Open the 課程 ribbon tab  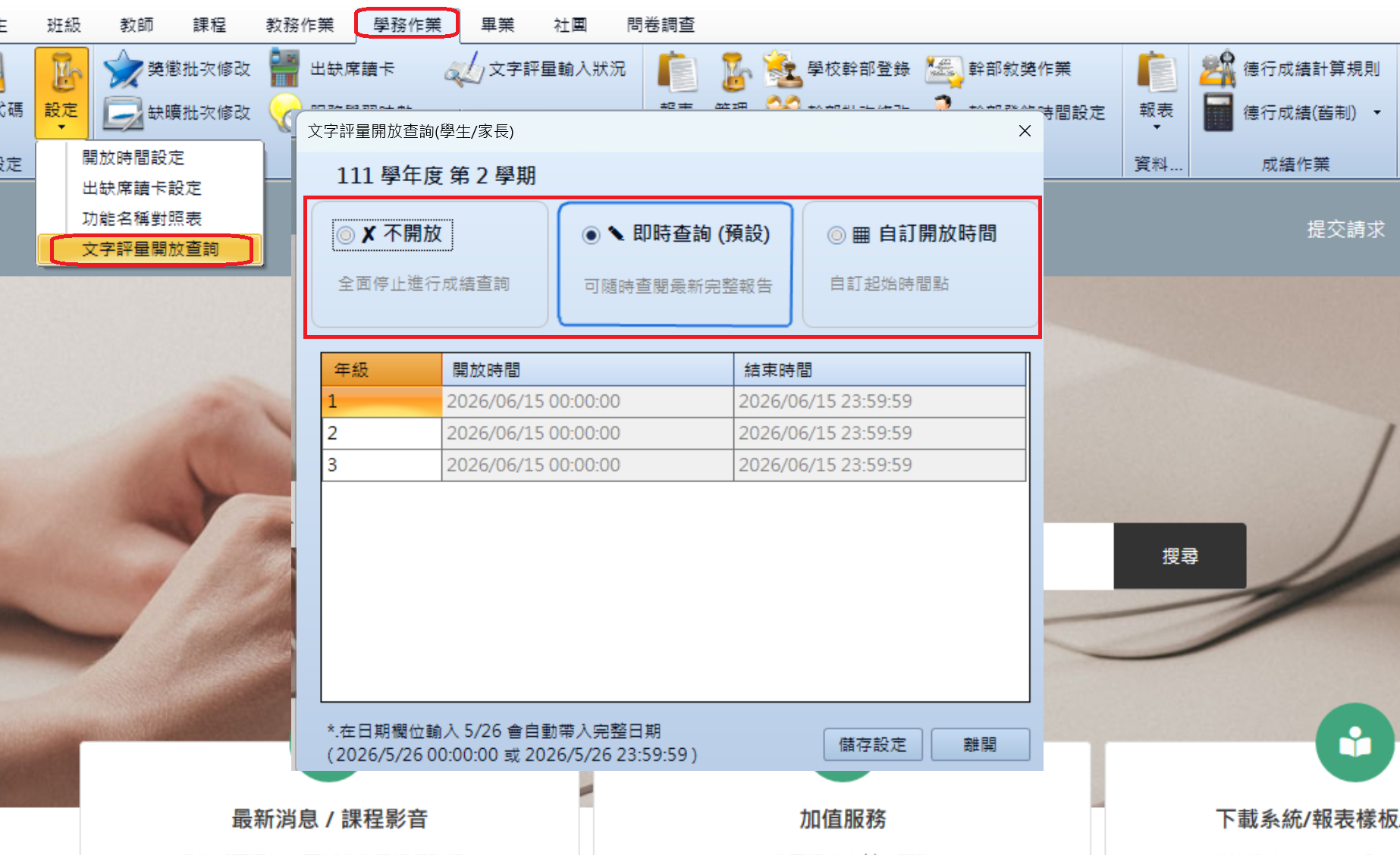click(210, 25)
